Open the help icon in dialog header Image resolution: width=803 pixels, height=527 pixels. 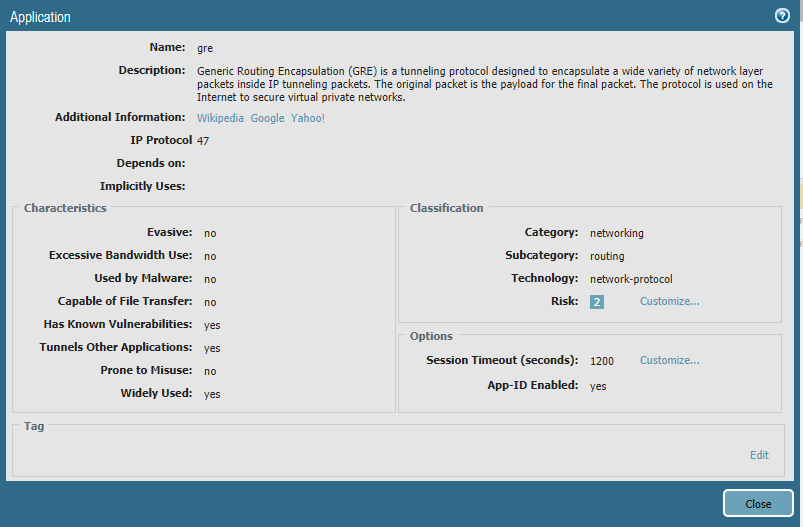click(782, 16)
